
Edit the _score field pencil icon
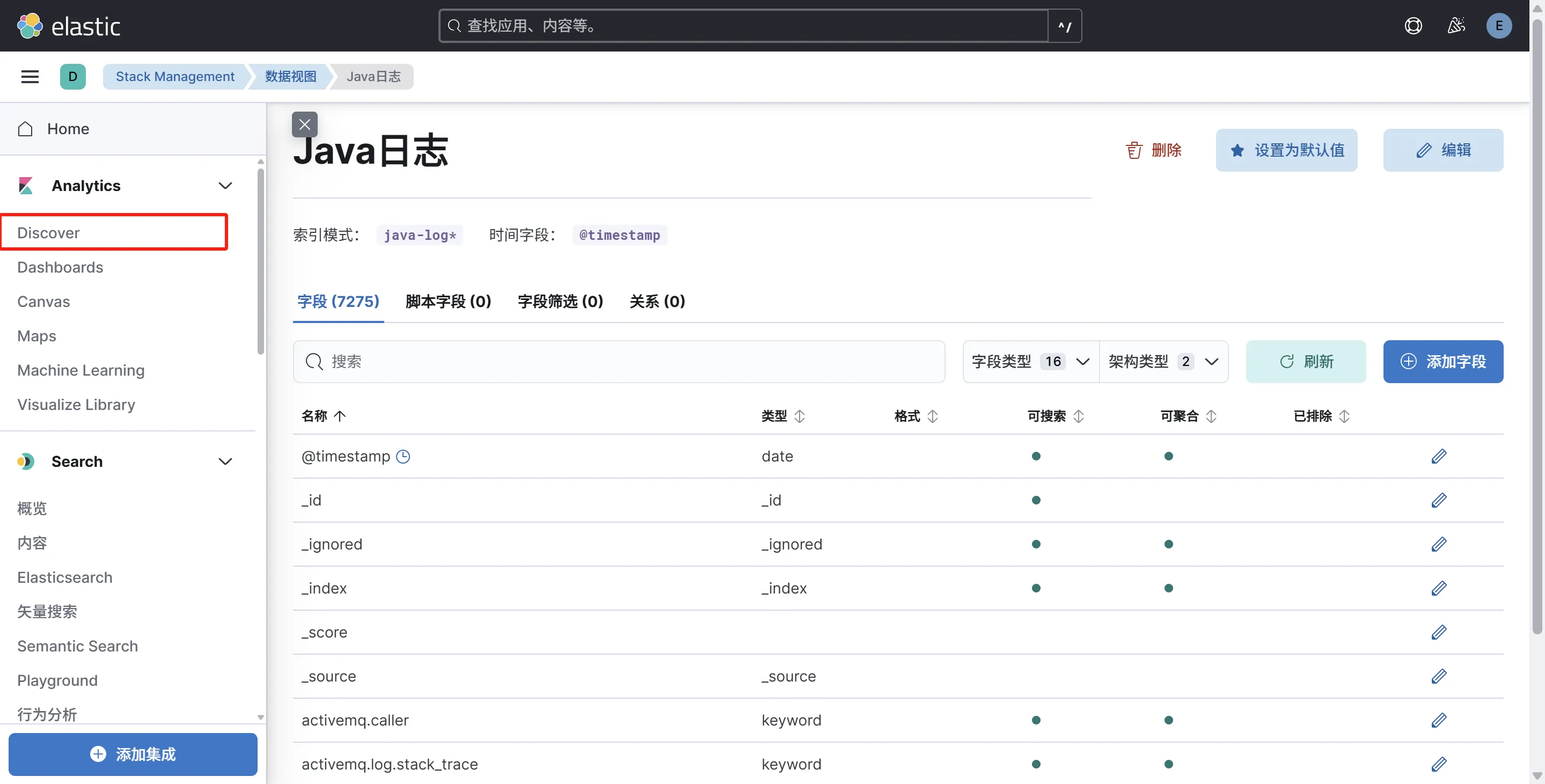(x=1438, y=632)
